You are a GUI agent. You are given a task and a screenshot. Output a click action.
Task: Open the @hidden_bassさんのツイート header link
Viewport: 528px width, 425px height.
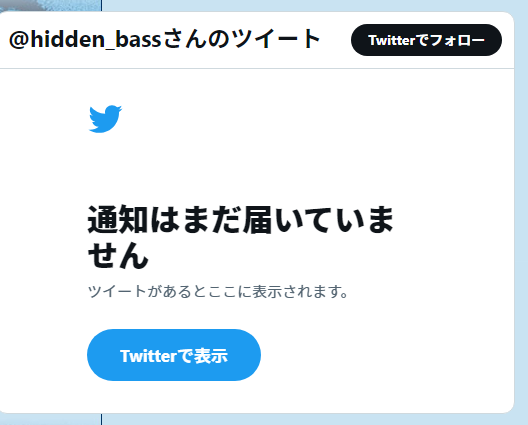coord(164,39)
